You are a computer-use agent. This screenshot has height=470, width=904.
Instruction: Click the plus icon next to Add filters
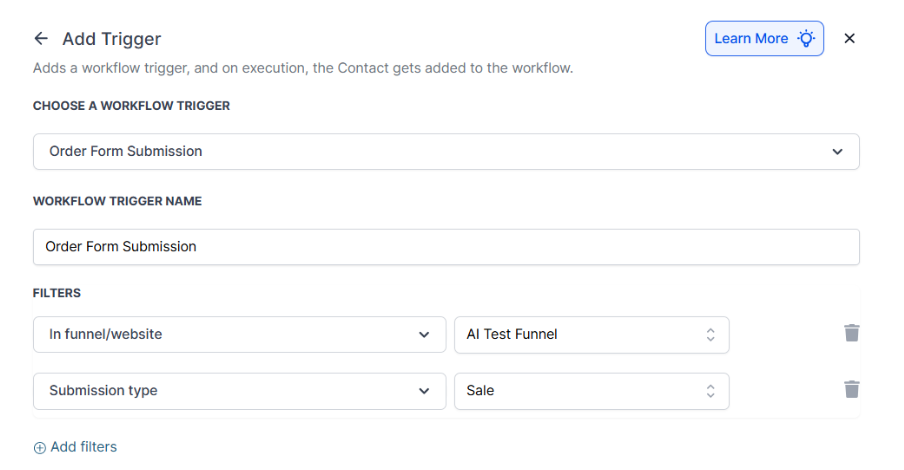40,448
